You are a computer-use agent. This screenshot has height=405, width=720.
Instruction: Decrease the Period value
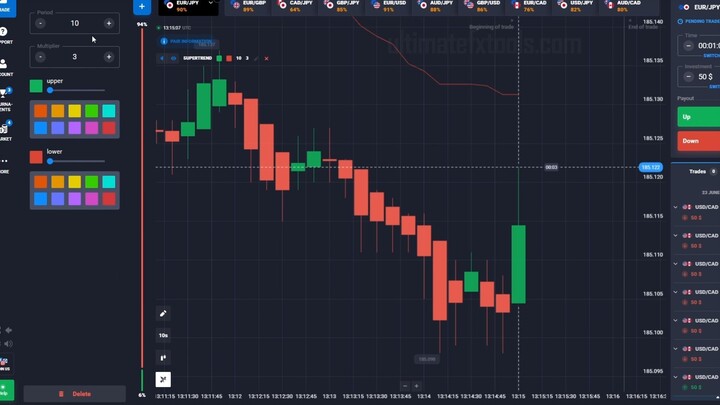[40, 23]
